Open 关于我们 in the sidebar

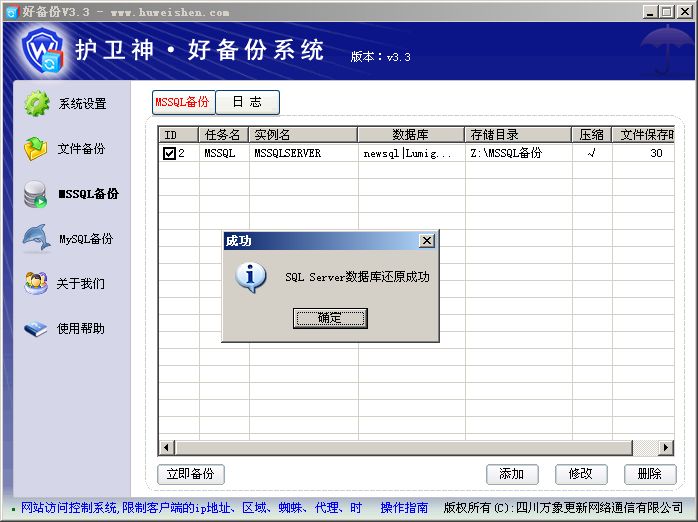pos(81,283)
